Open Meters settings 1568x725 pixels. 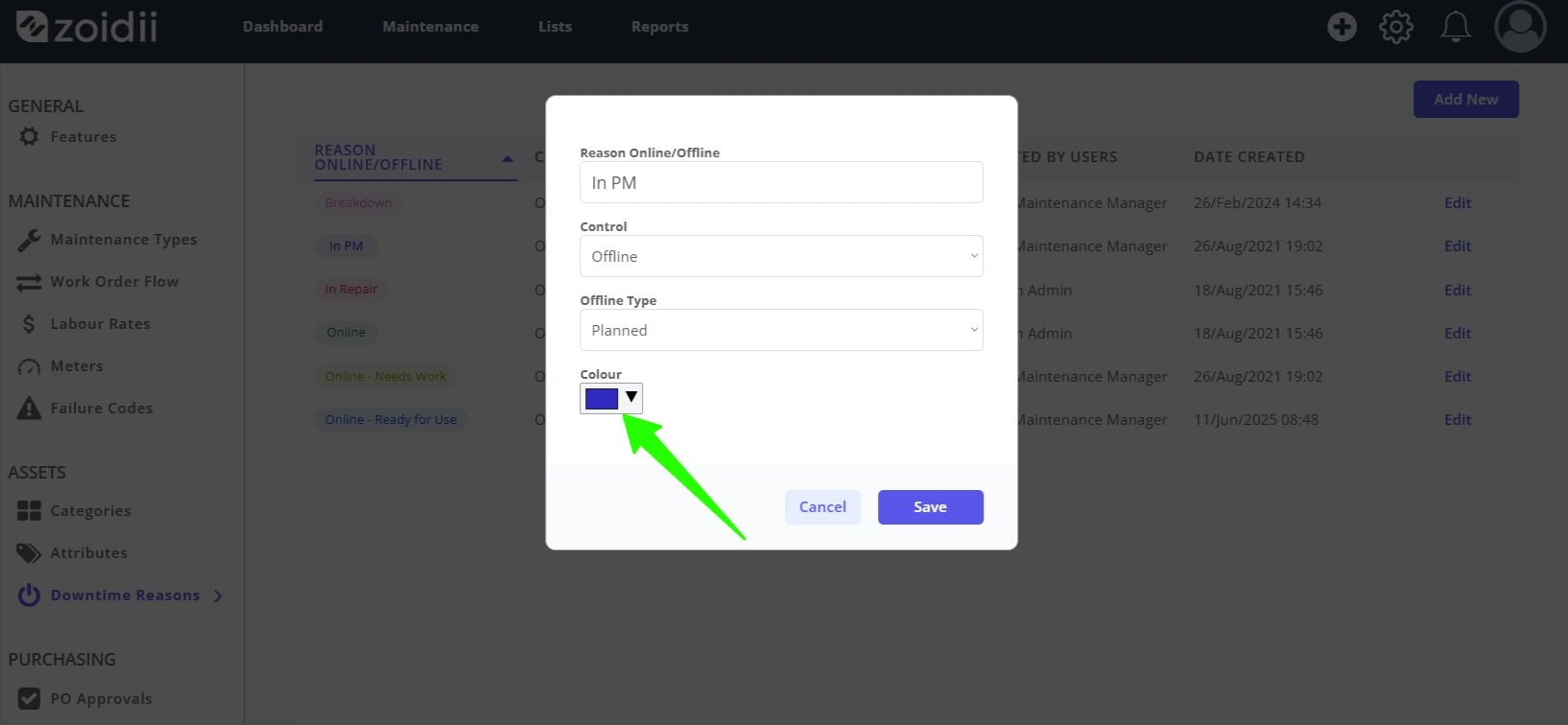(77, 366)
